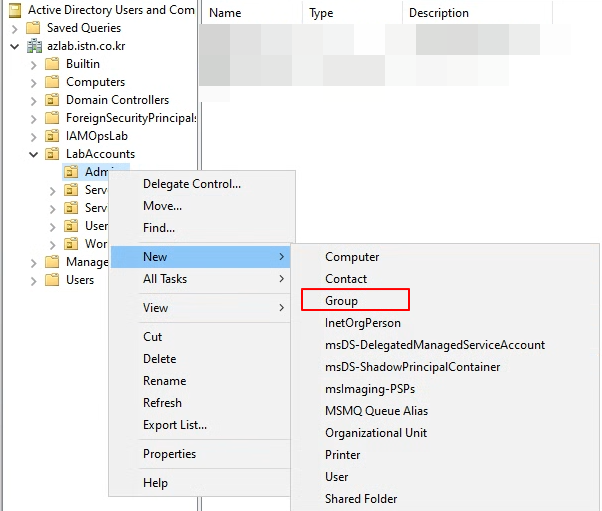This screenshot has height=511, width=602.
Task: Click the Domain Controllers OU icon
Action: click(x=52, y=100)
